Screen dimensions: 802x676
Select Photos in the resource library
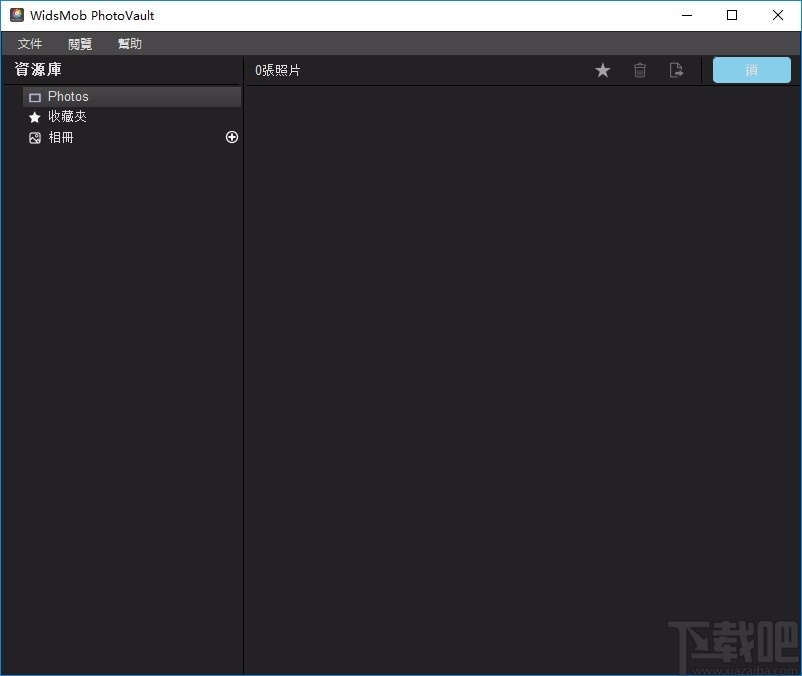68,96
